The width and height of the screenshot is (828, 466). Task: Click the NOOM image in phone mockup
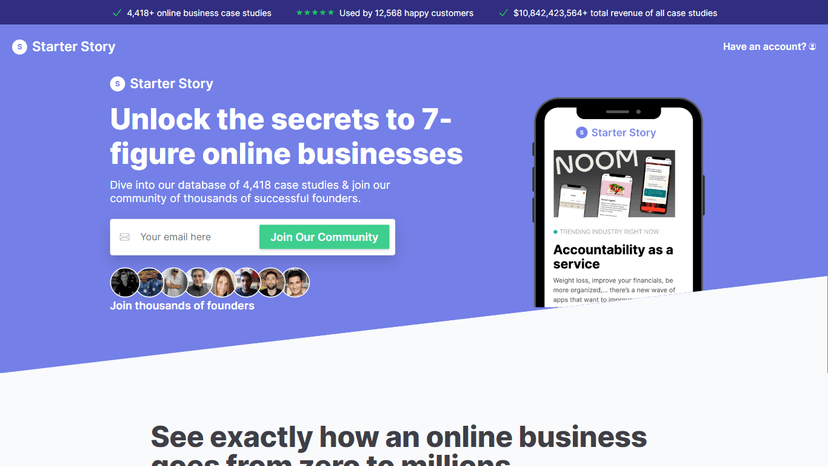click(x=614, y=183)
